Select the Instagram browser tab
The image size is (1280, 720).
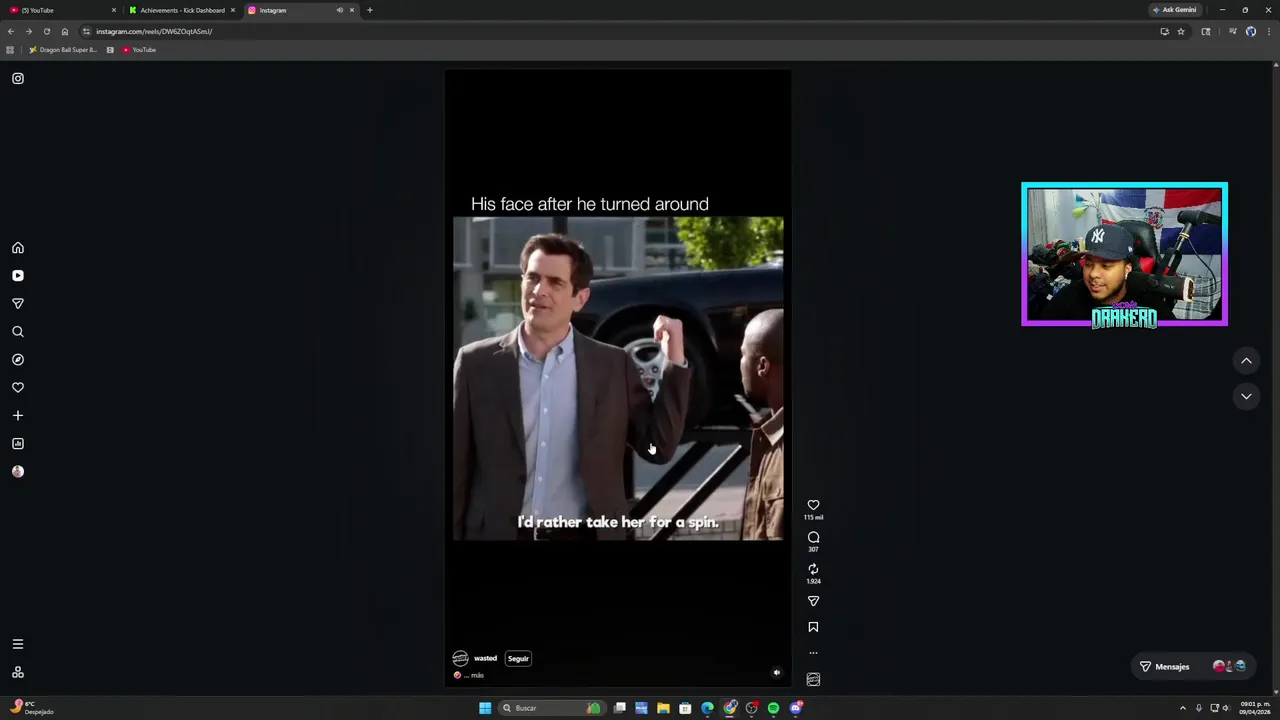pos(300,10)
